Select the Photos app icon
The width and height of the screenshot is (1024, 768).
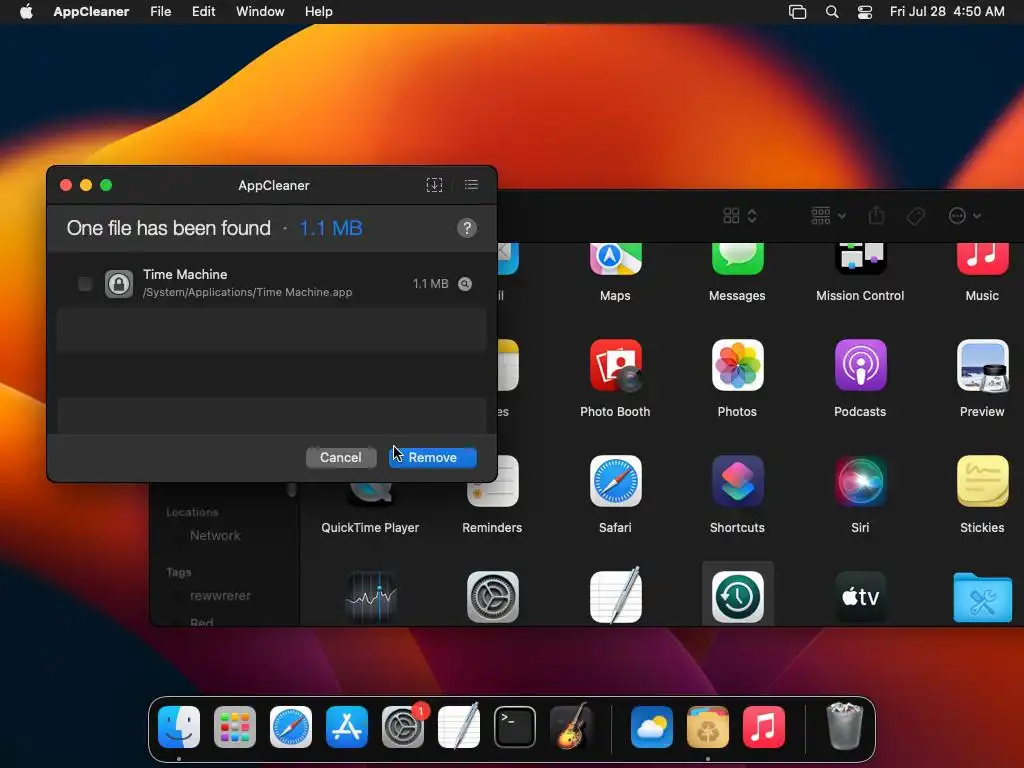(737, 365)
